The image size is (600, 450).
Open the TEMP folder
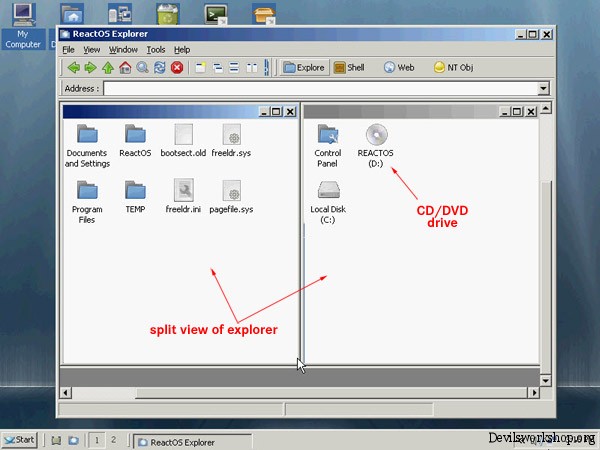click(x=135, y=197)
